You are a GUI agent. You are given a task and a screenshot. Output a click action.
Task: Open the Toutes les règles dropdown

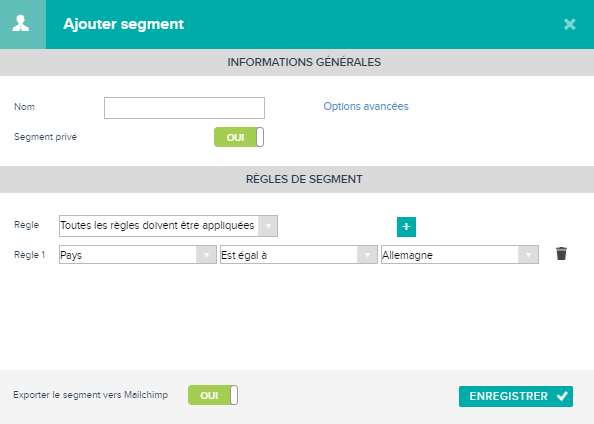click(168, 226)
